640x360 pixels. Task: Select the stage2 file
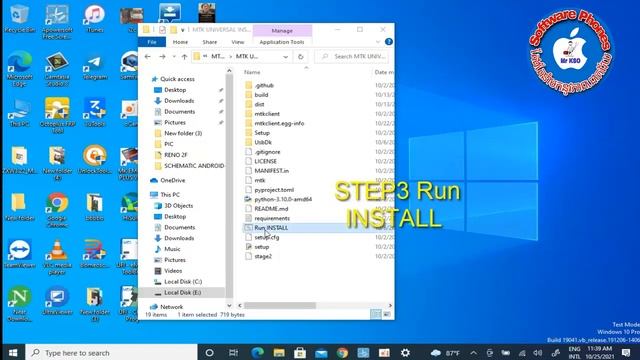[x=263, y=256]
